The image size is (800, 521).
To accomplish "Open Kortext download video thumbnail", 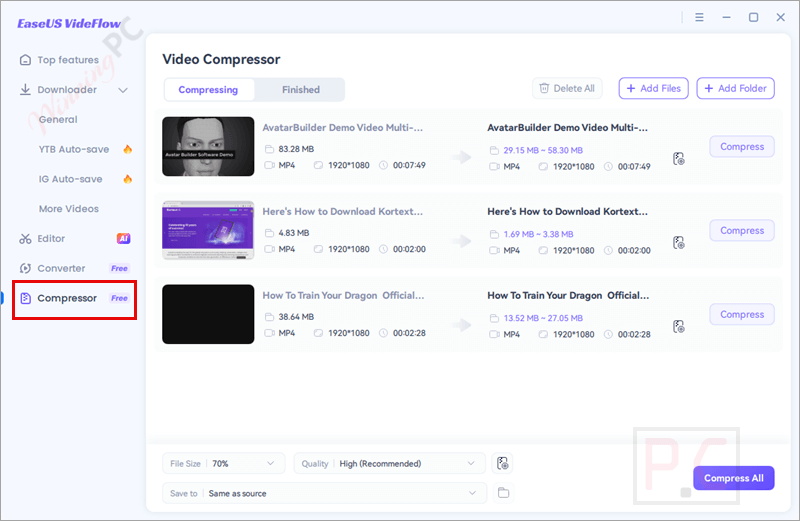I will 208,230.
